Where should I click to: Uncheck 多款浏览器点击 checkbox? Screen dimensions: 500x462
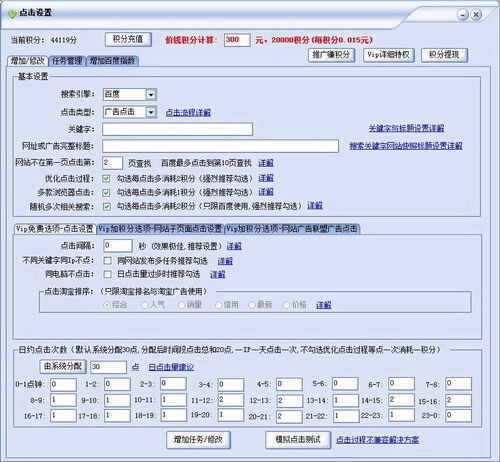click(x=106, y=193)
